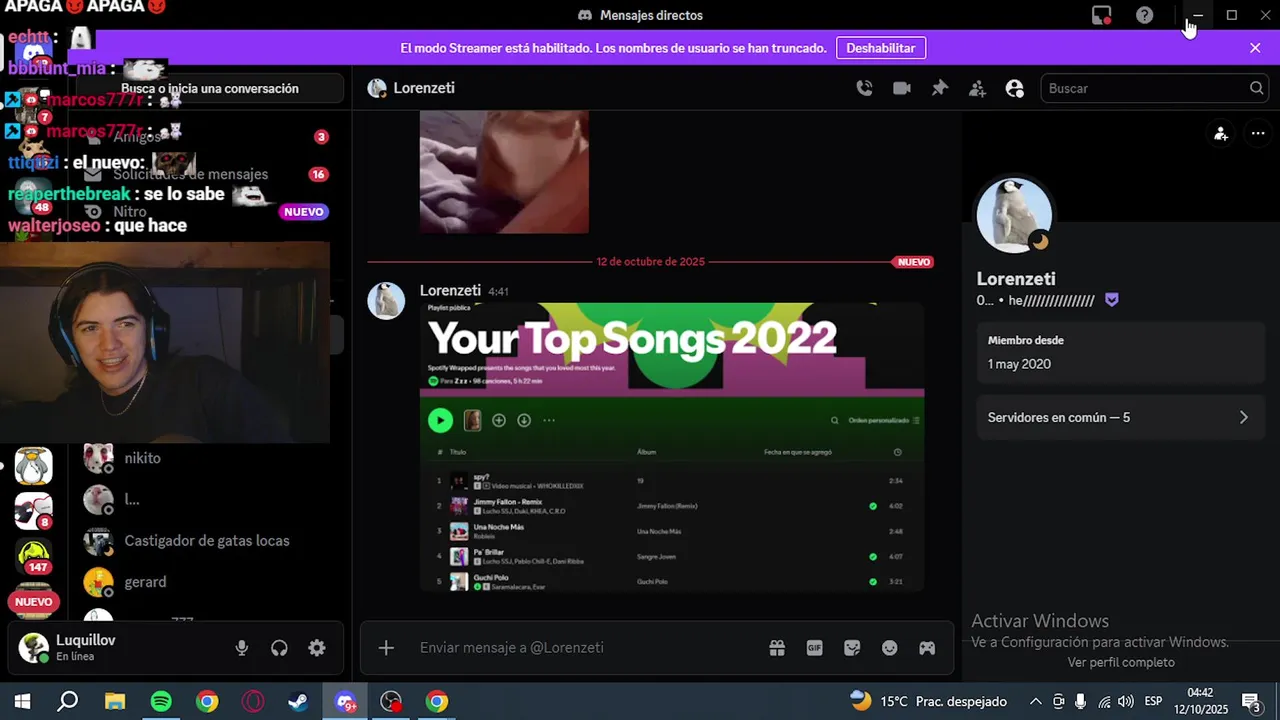Open Steam from the taskbar
Image resolution: width=1280 pixels, height=720 pixels.
pyautogui.click(x=298, y=701)
